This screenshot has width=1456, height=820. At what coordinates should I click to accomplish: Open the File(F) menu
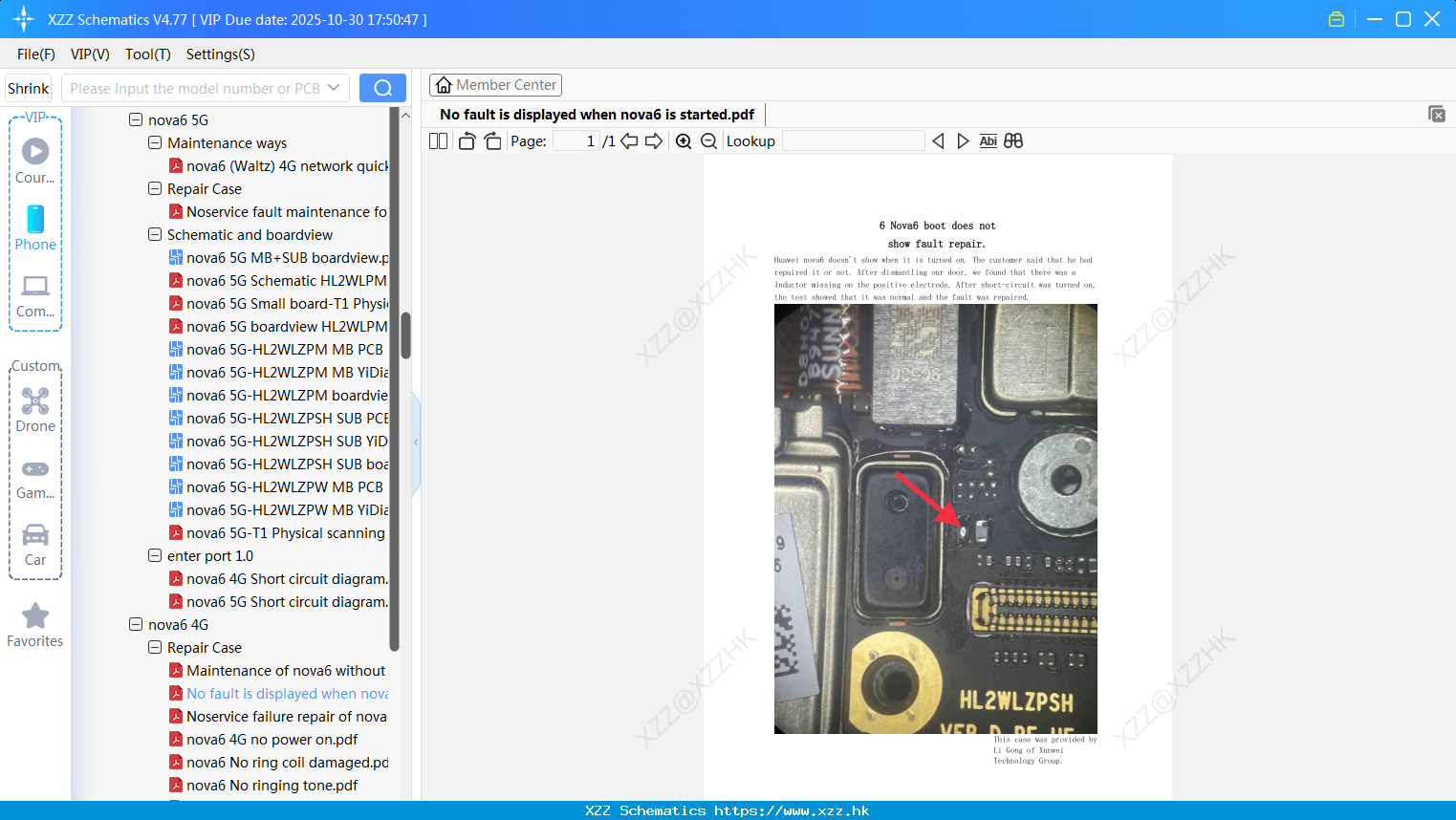coord(36,54)
